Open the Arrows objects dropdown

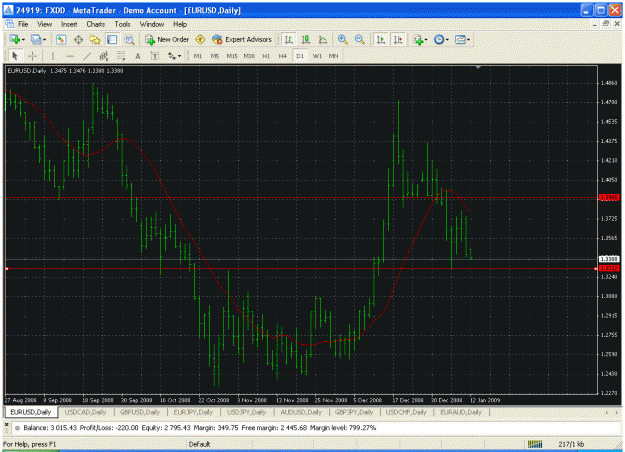[174, 56]
